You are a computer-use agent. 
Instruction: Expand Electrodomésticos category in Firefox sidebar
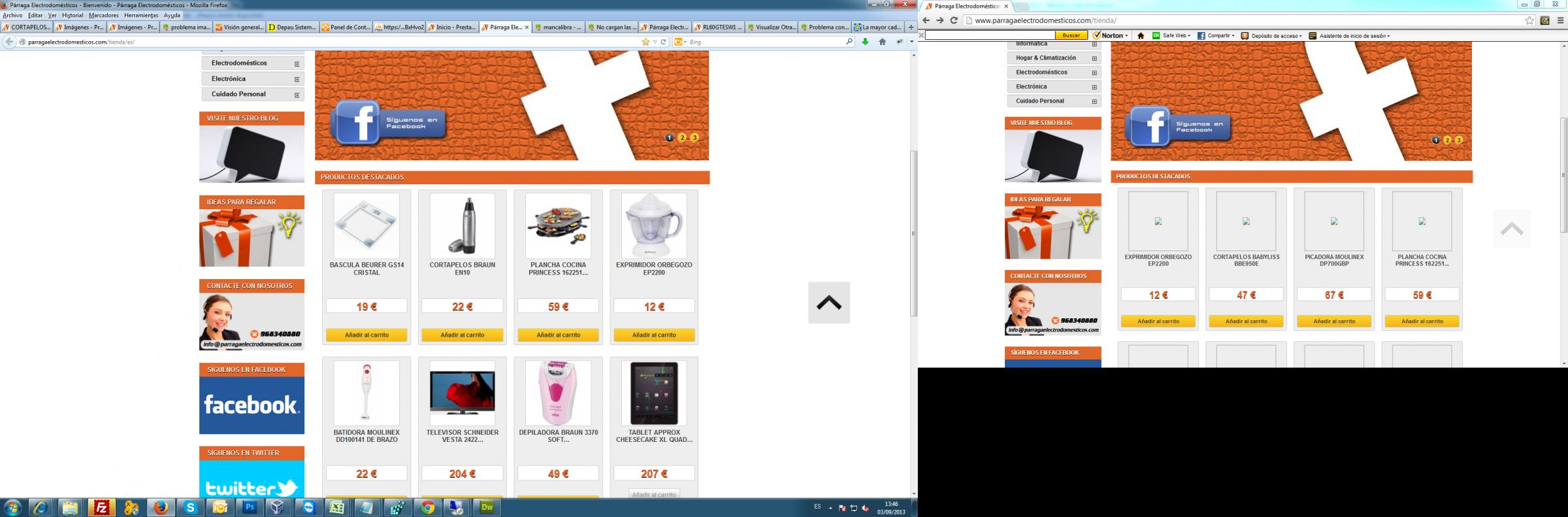point(297,64)
